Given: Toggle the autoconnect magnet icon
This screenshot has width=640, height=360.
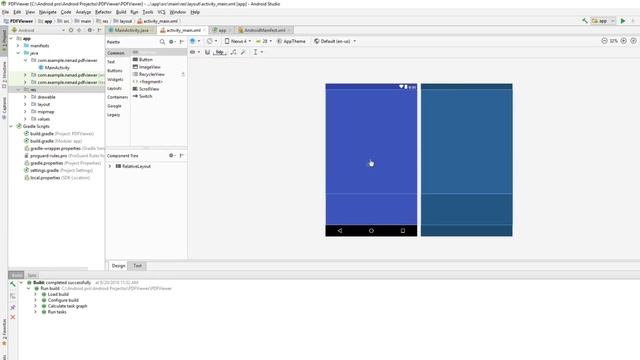Looking at the screenshot, I should click(207, 52).
